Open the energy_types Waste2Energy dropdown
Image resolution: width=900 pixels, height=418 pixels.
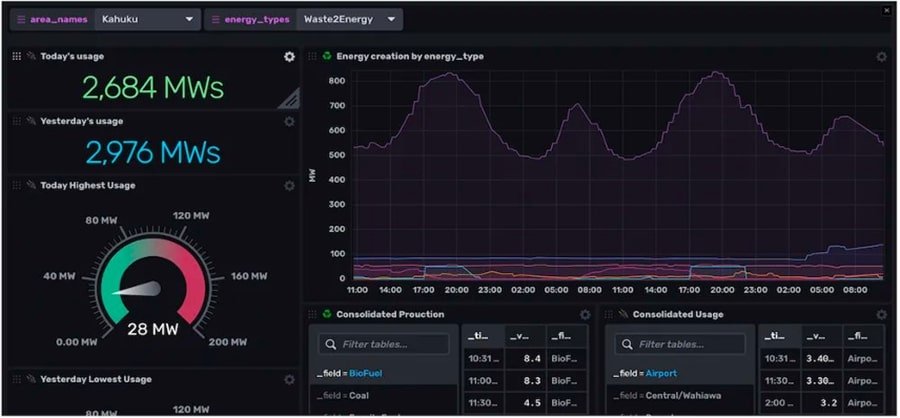pos(350,19)
